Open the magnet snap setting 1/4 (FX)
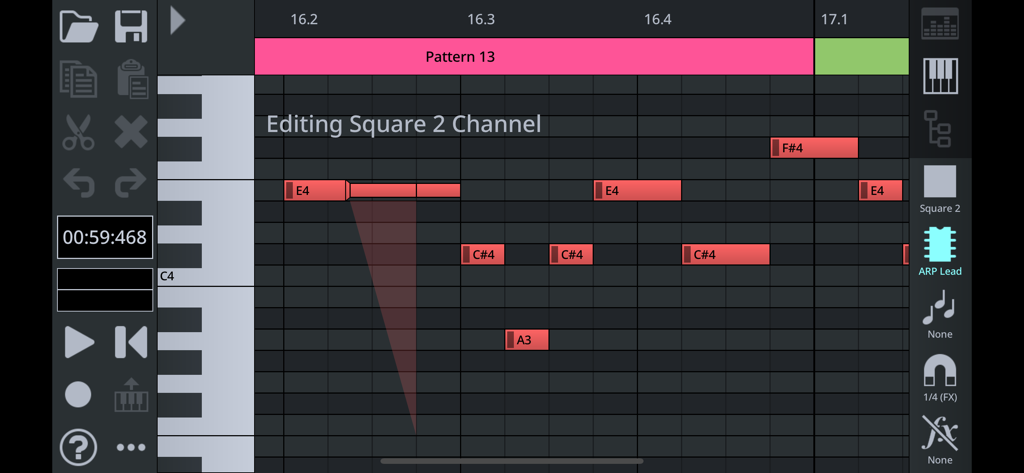The image size is (1024, 473). coord(940,378)
